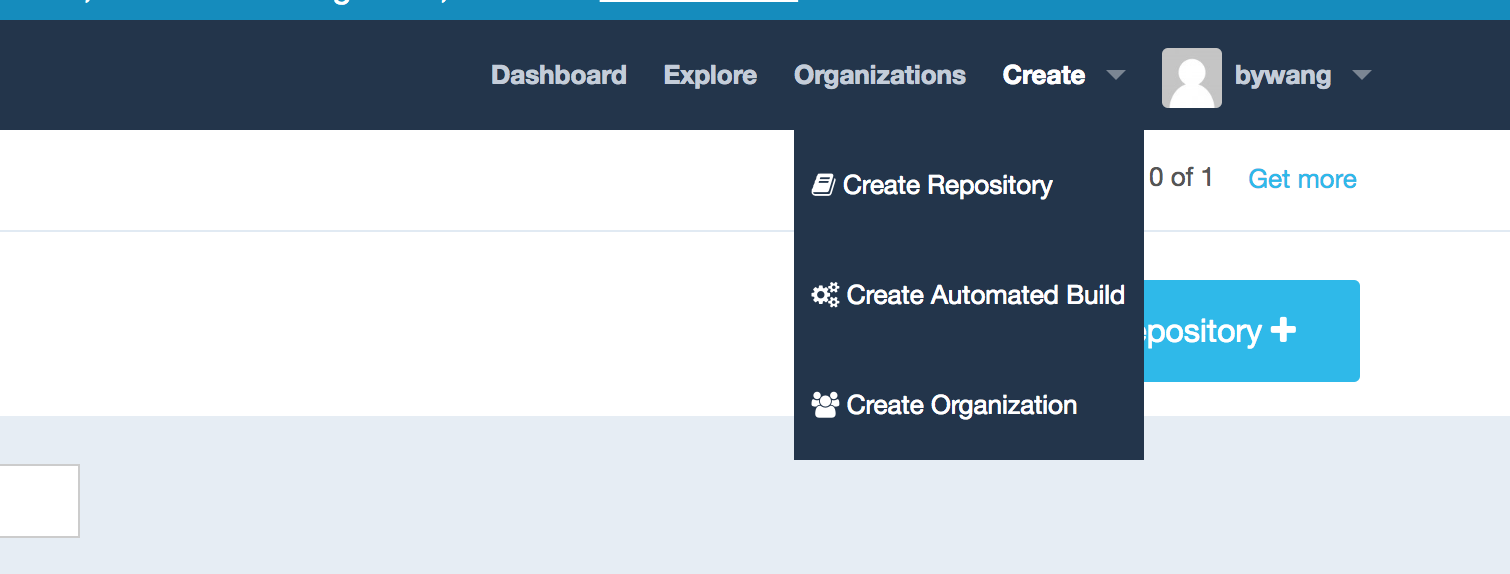The image size is (1510, 574).
Task: Open the Explore nav item
Action: pos(710,75)
